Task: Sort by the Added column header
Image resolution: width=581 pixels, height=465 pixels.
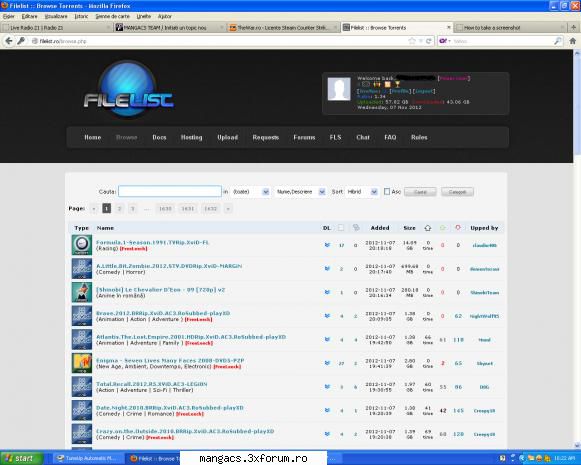Action: [x=380, y=228]
